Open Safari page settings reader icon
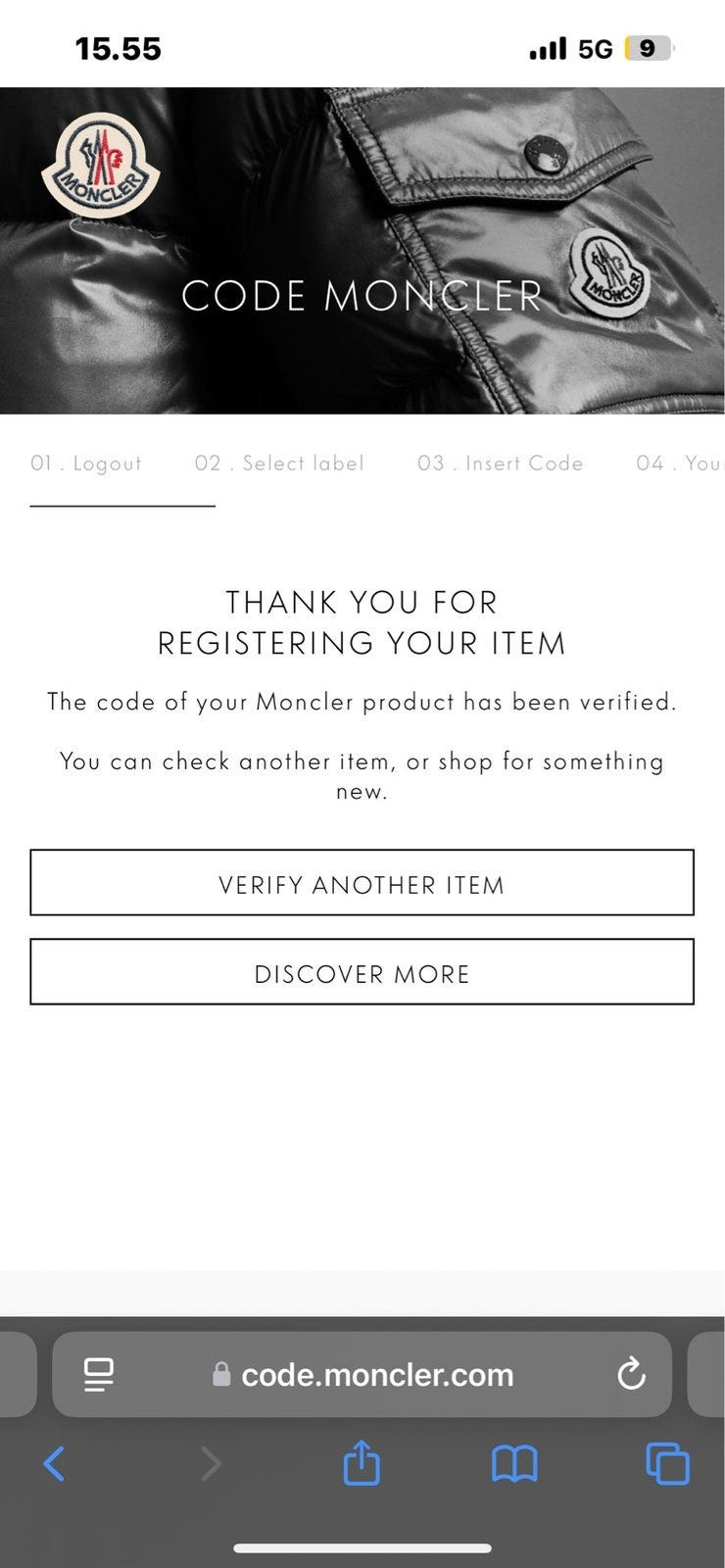Screen dimensions: 725x1568 point(99,1374)
